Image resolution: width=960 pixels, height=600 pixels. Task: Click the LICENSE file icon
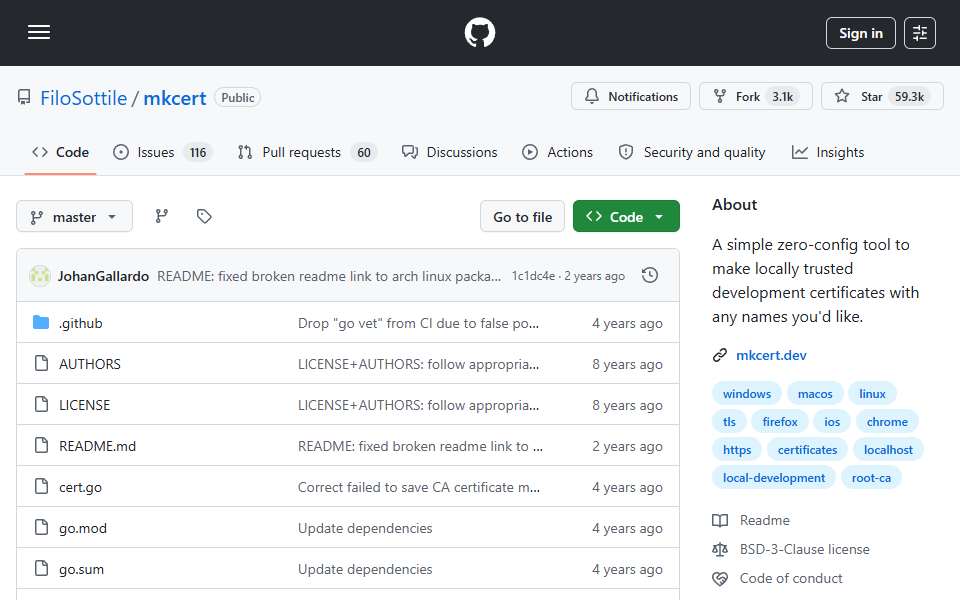tap(41, 405)
